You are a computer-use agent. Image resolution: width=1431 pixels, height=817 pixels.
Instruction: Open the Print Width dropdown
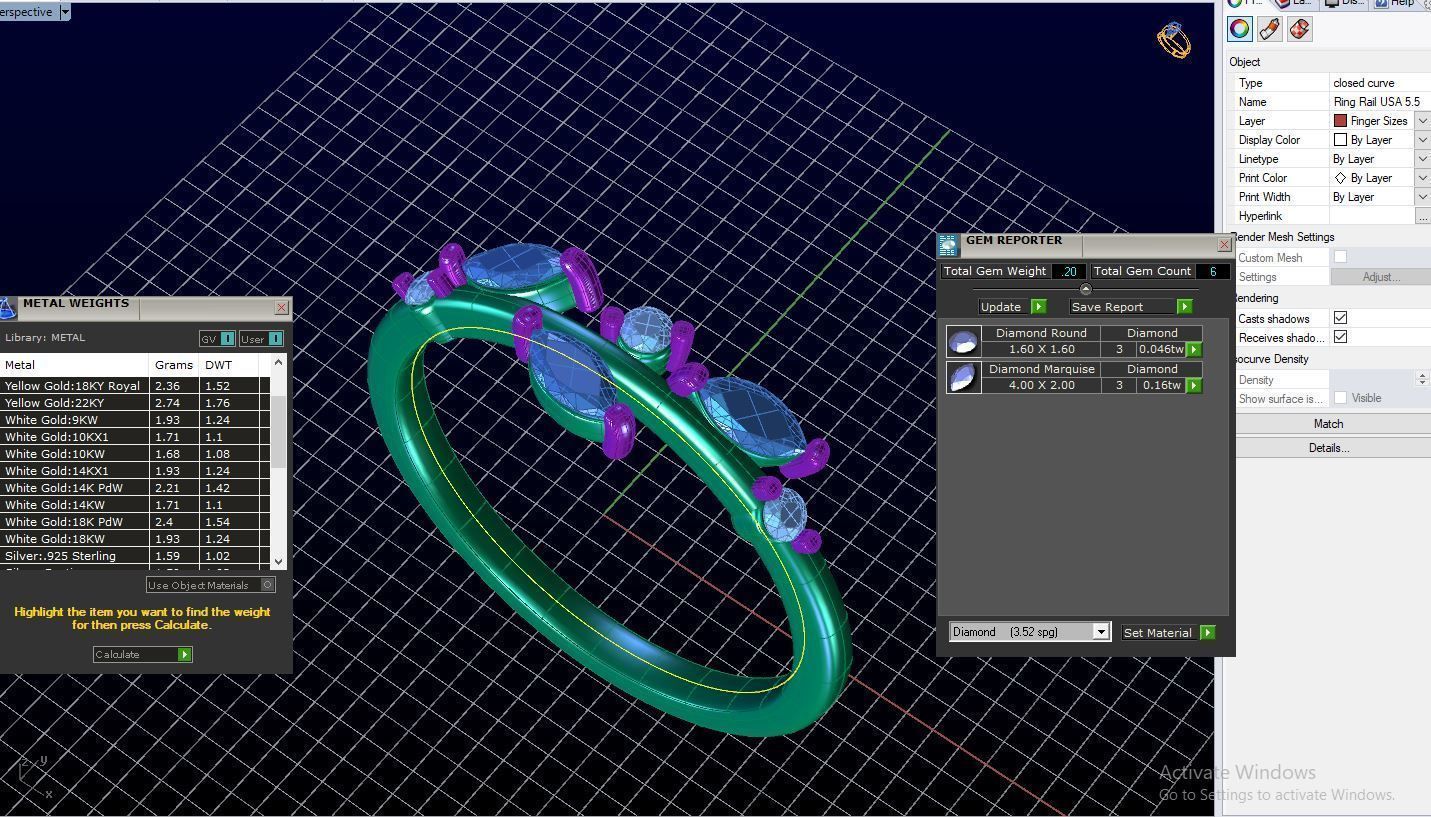click(1422, 197)
